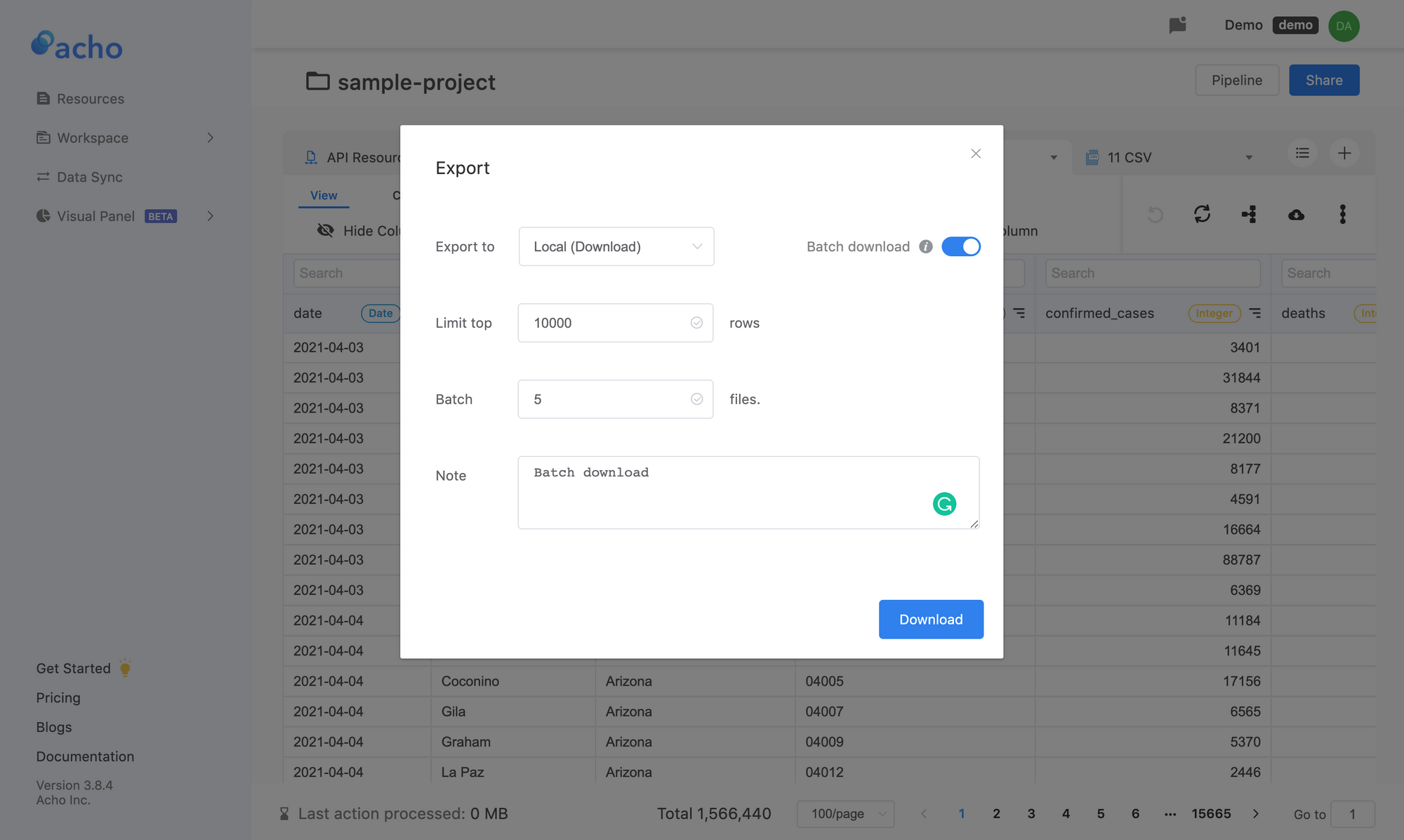Click the acho logo

77,45
